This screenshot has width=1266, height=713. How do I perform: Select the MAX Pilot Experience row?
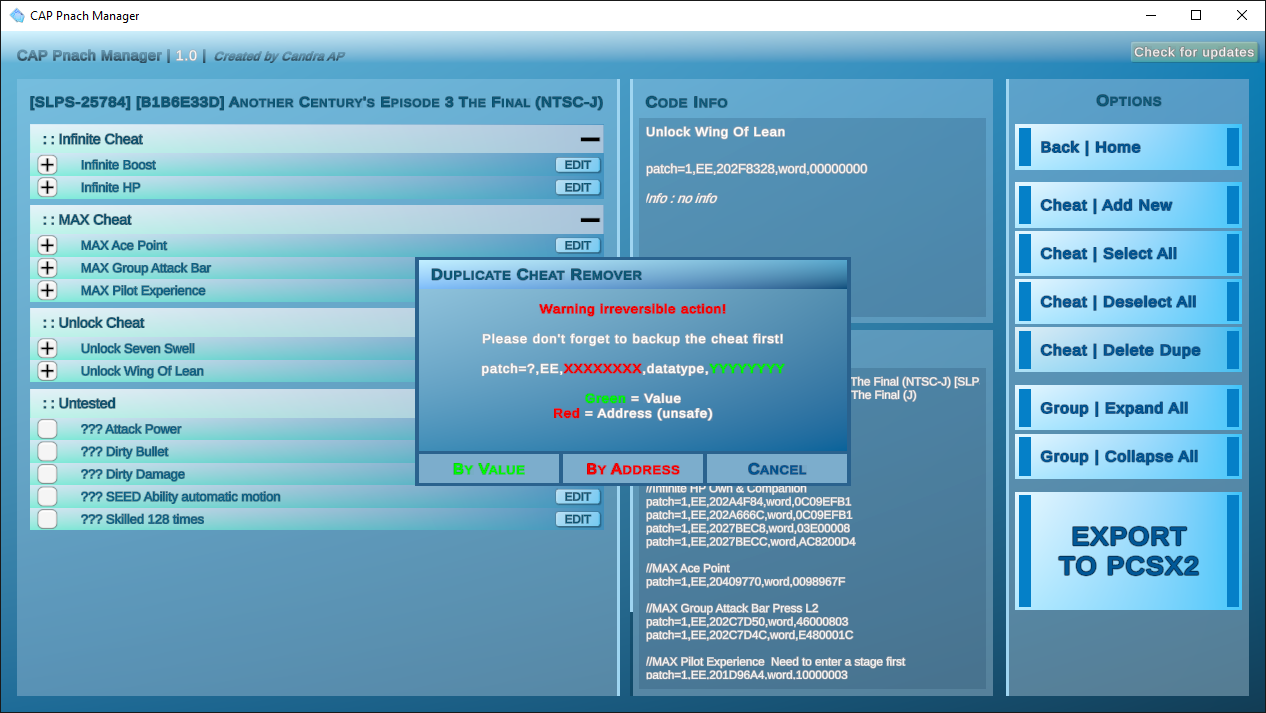point(223,290)
